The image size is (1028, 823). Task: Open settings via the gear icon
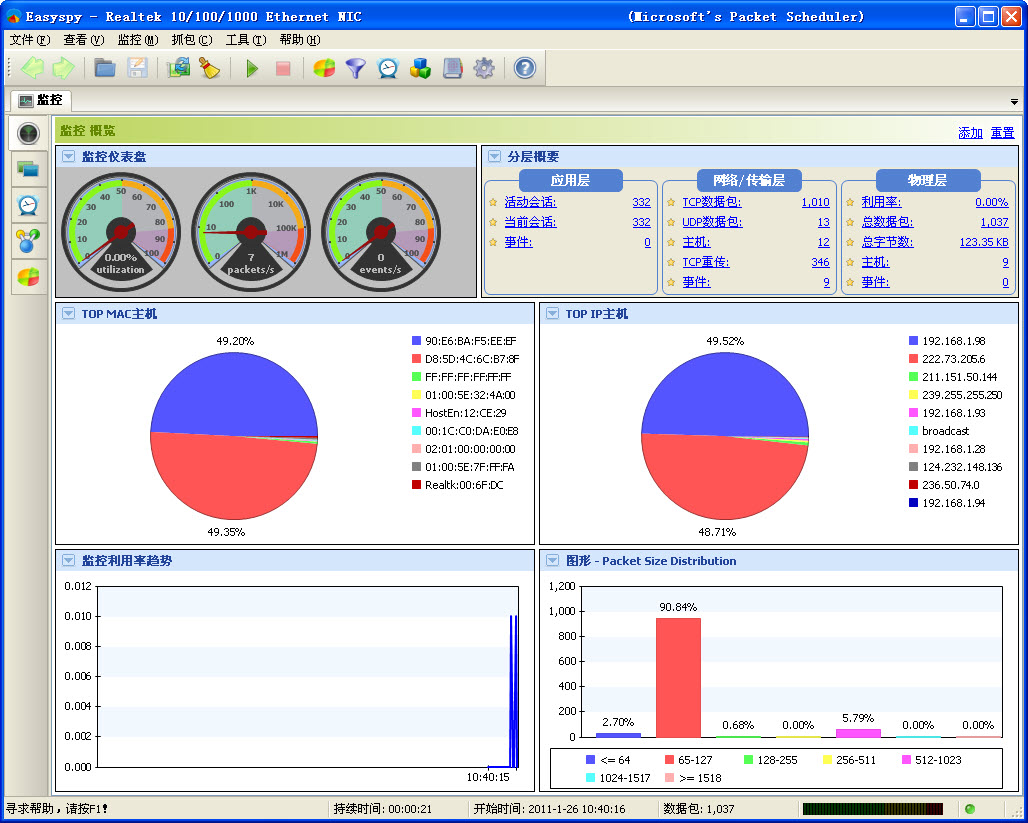click(484, 68)
